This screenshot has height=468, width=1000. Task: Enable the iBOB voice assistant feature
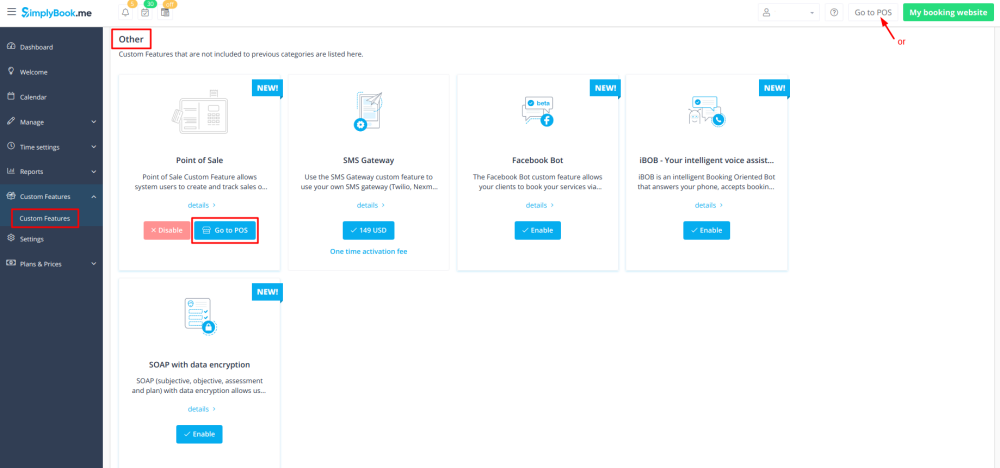pyautogui.click(x=706, y=230)
